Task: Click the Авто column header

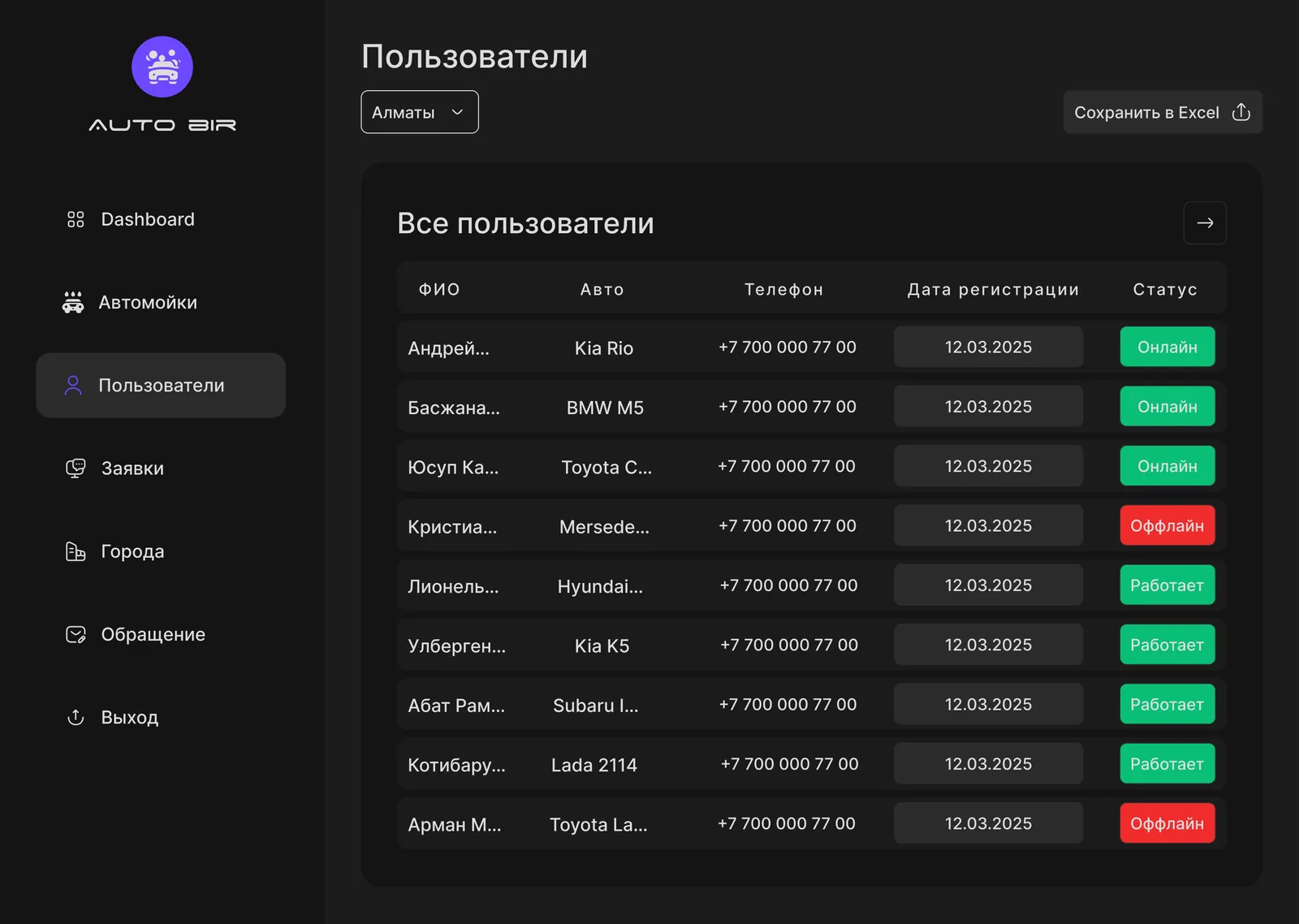Action: pos(602,289)
